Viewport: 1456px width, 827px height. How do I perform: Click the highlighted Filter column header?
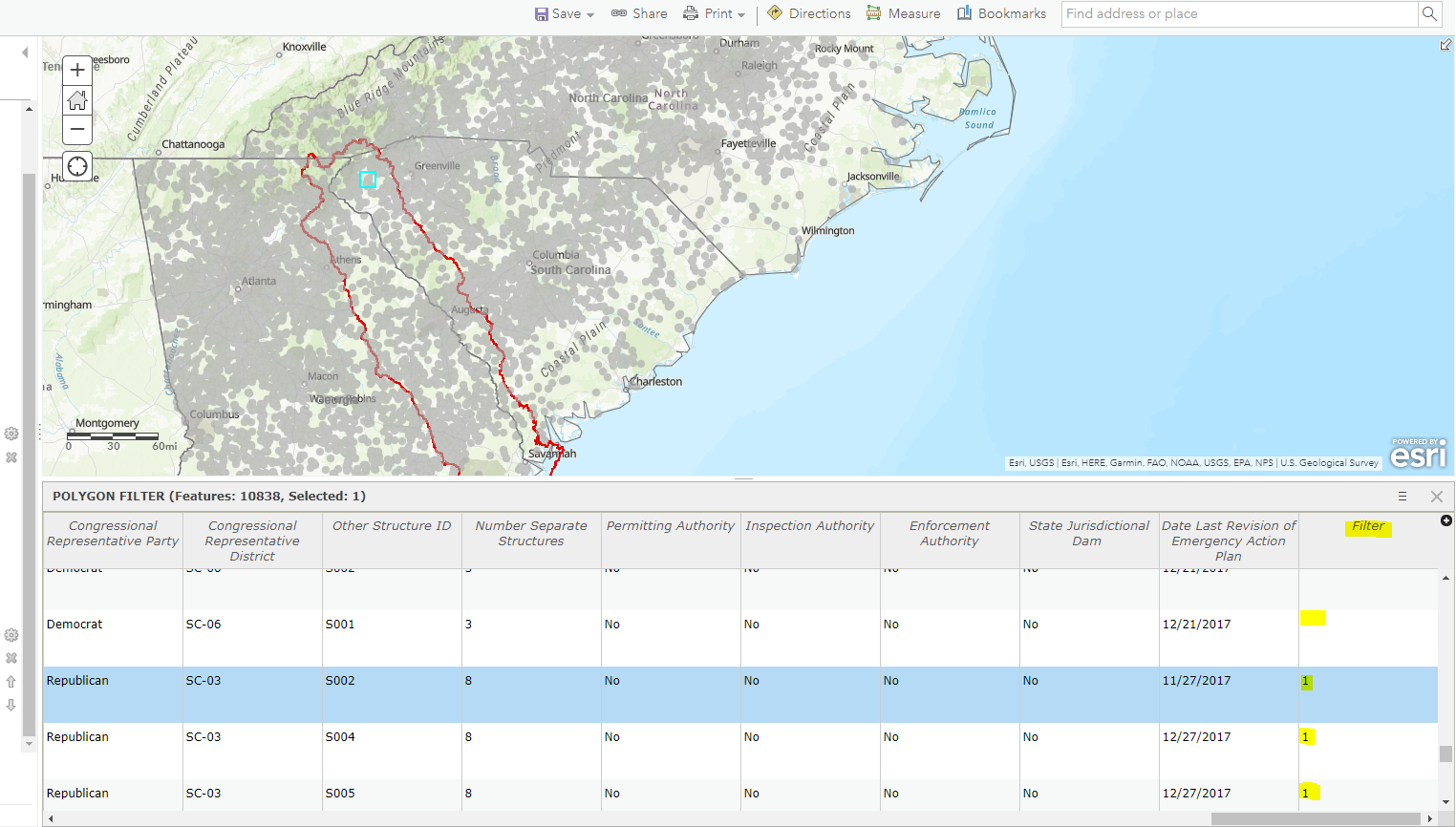(1368, 526)
